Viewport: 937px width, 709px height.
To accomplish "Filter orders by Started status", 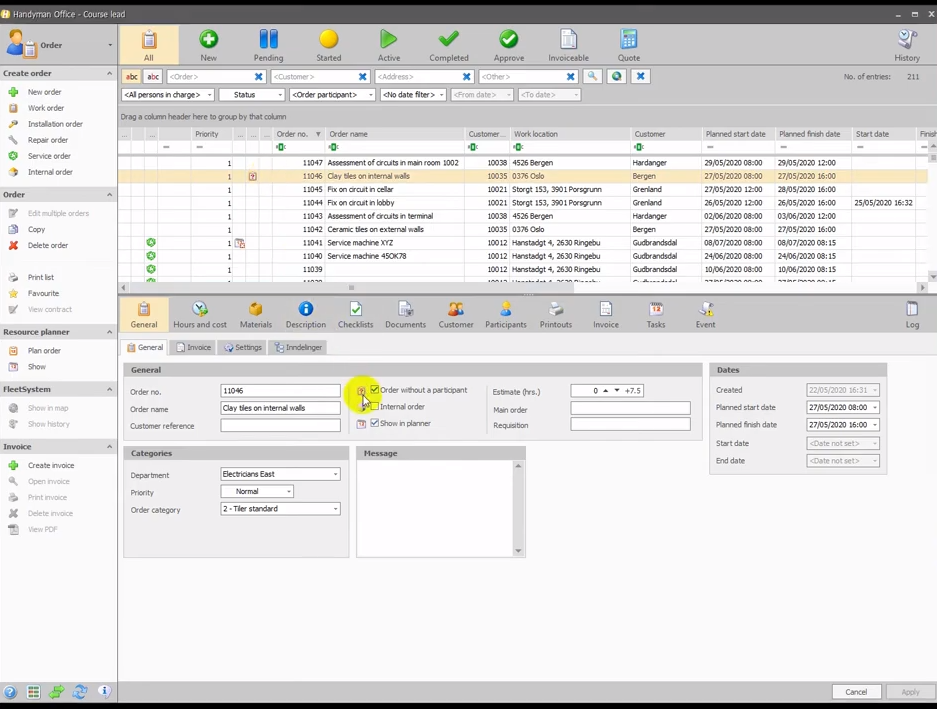I will pos(329,45).
